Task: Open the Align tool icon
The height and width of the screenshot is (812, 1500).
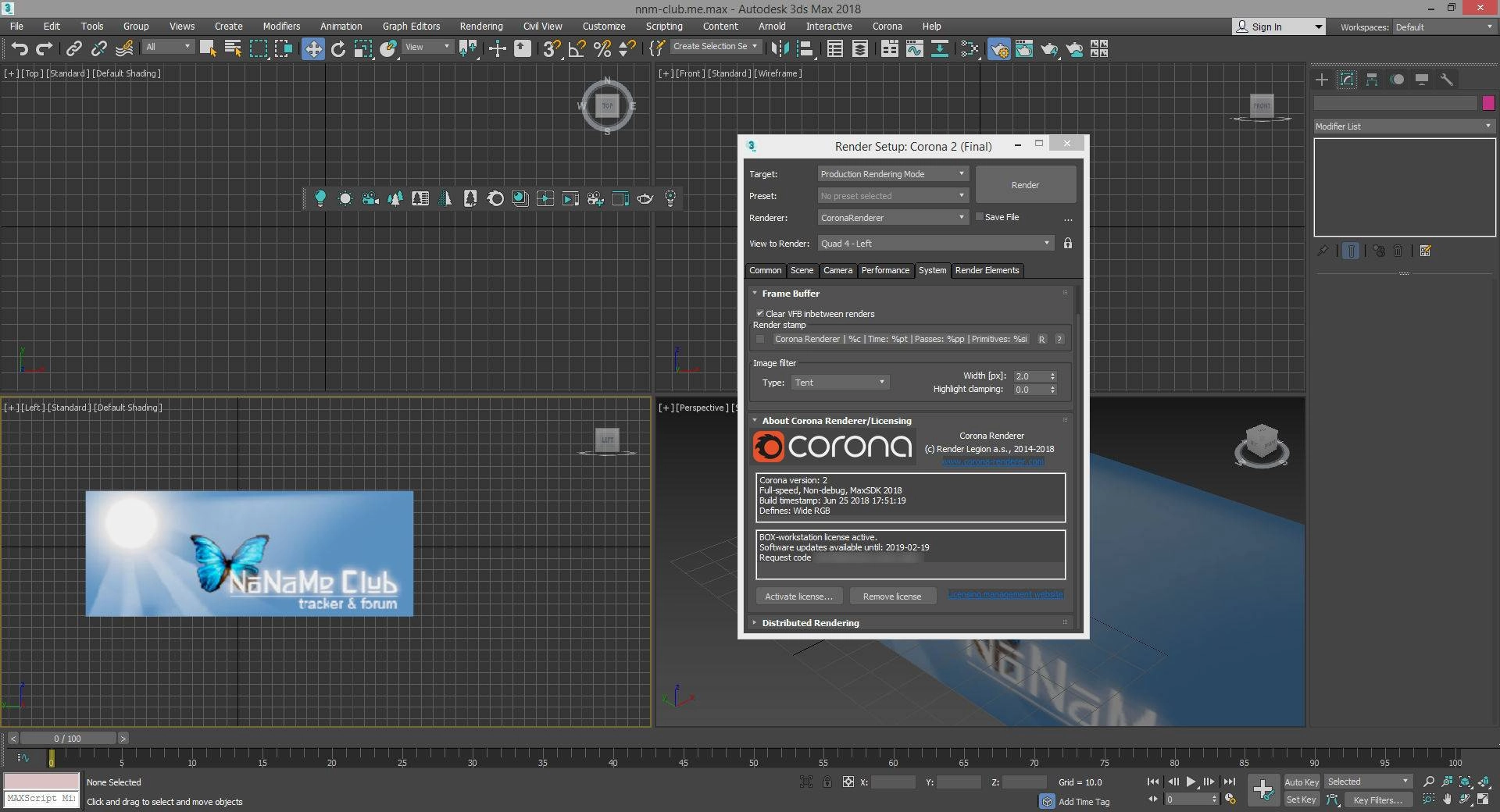Action: click(805, 49)
